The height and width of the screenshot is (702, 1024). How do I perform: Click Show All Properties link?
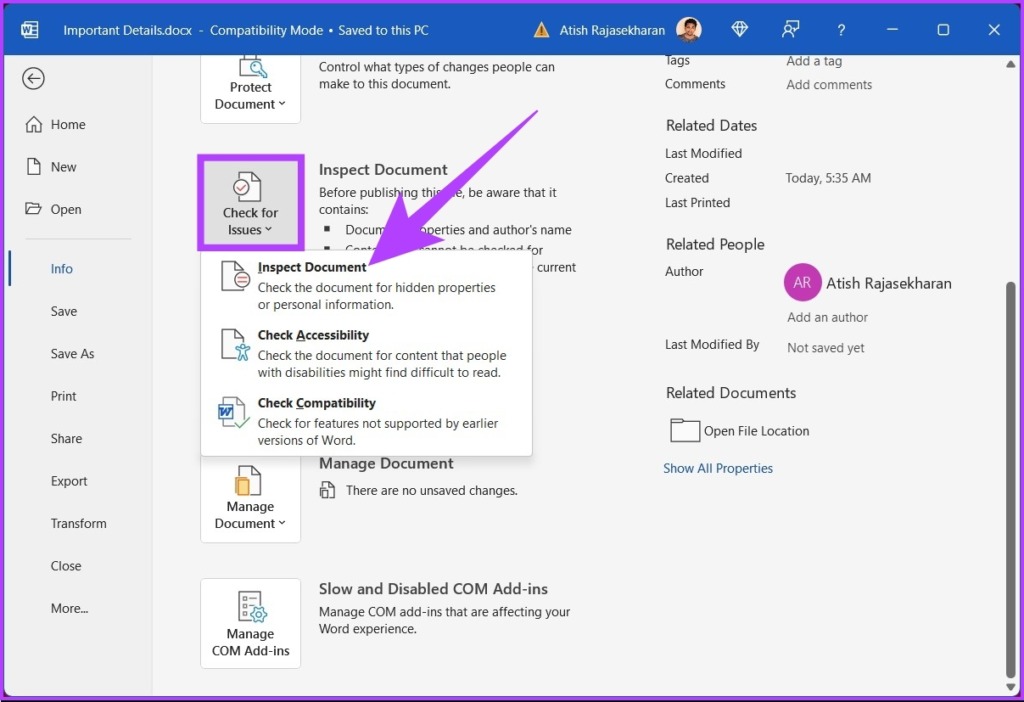718,468
